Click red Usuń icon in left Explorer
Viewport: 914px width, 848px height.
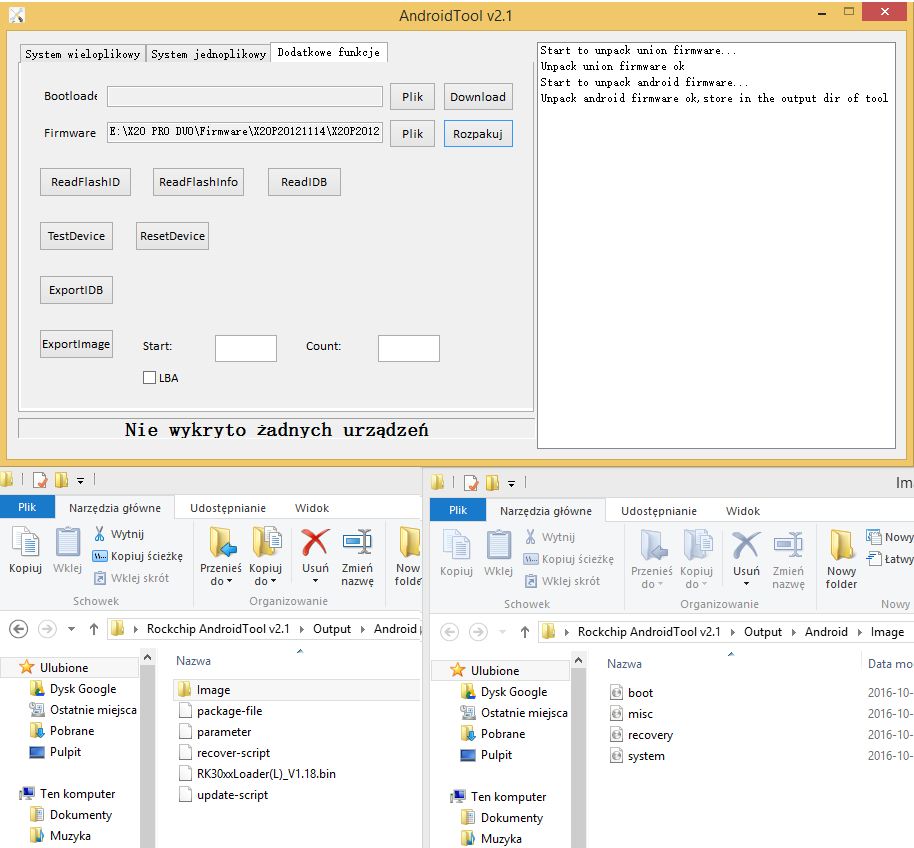tap(315, 542)
